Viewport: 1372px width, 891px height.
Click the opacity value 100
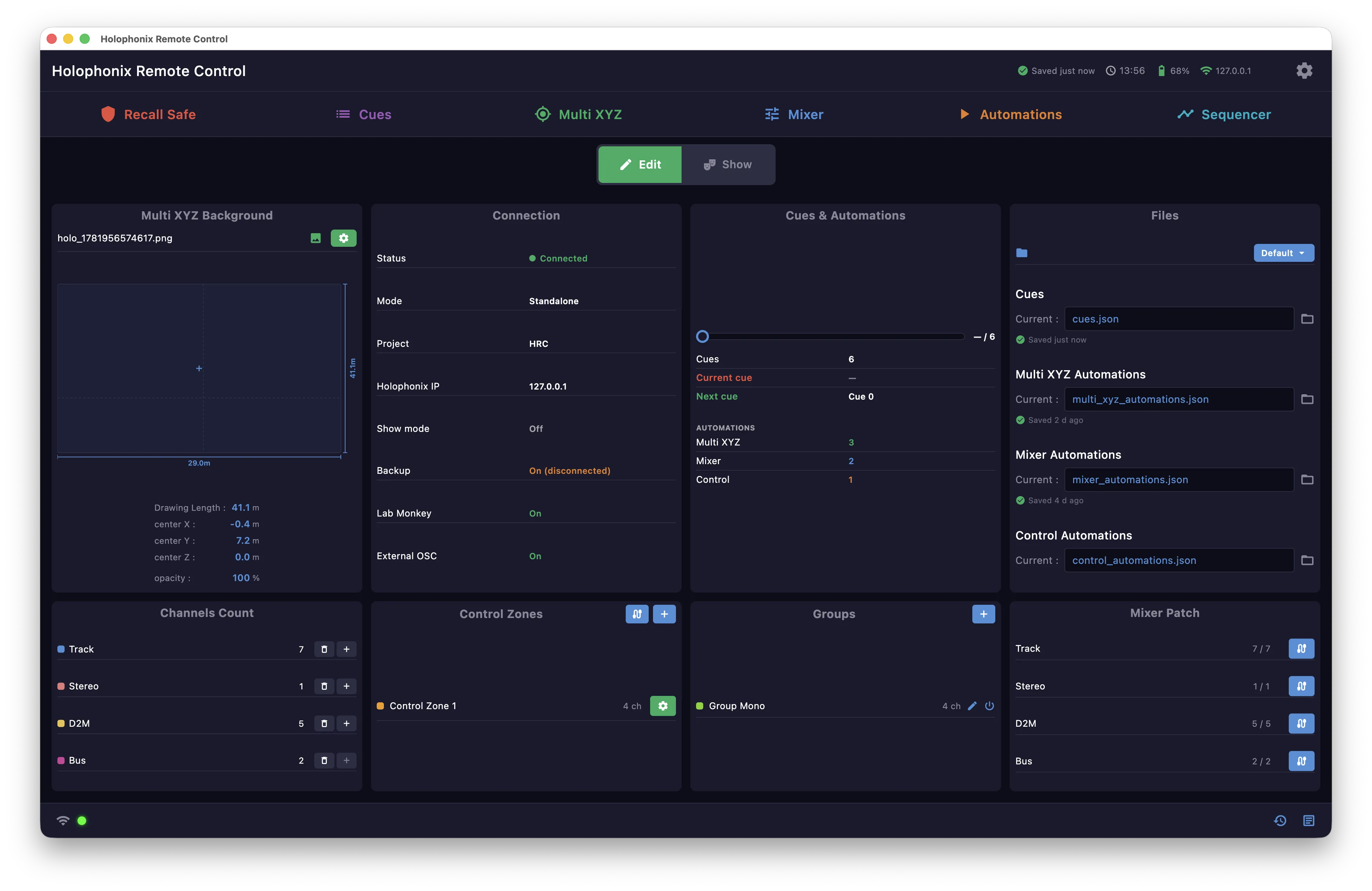(x=241, y=578)
